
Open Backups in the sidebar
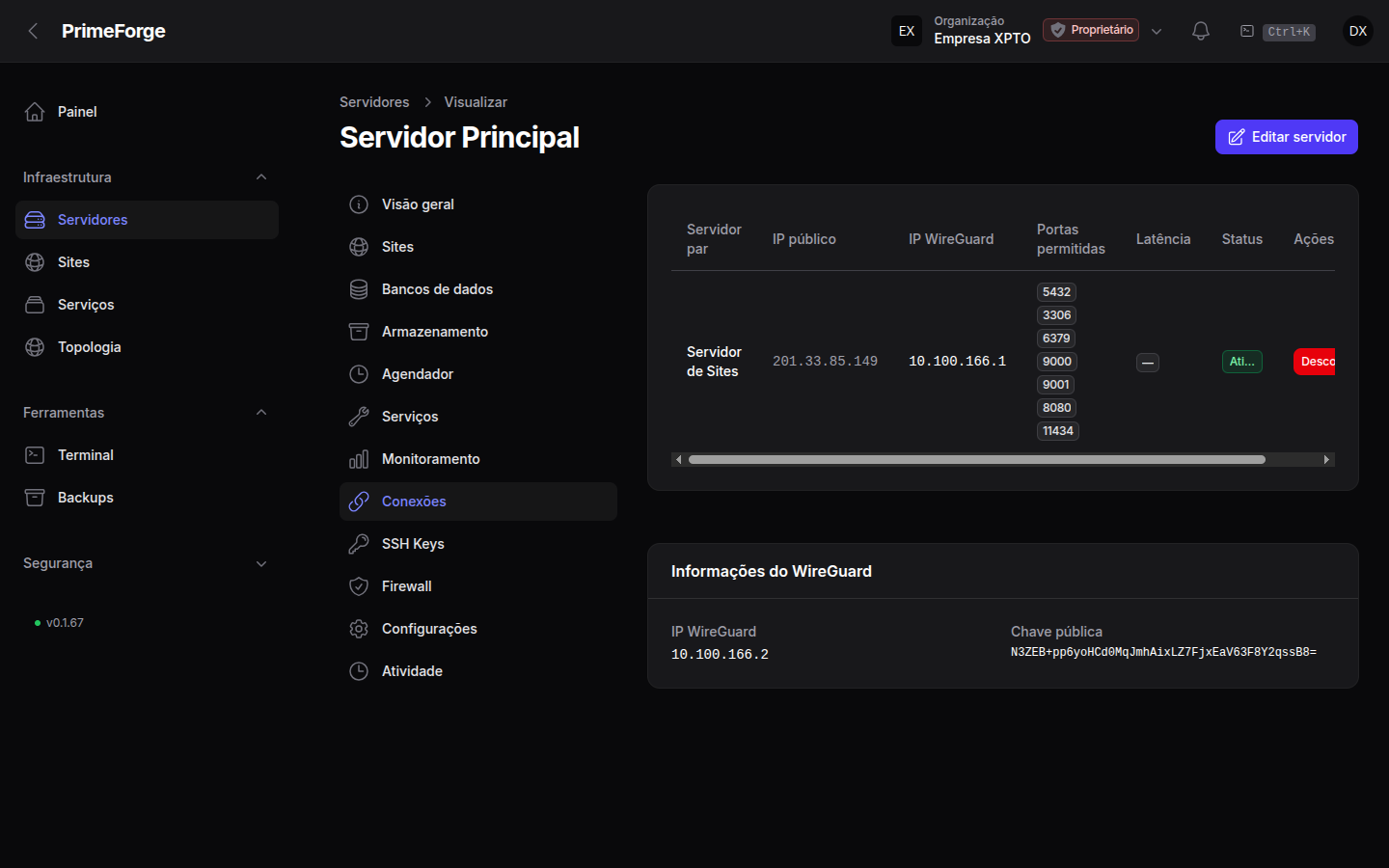[x=147, y=498]
